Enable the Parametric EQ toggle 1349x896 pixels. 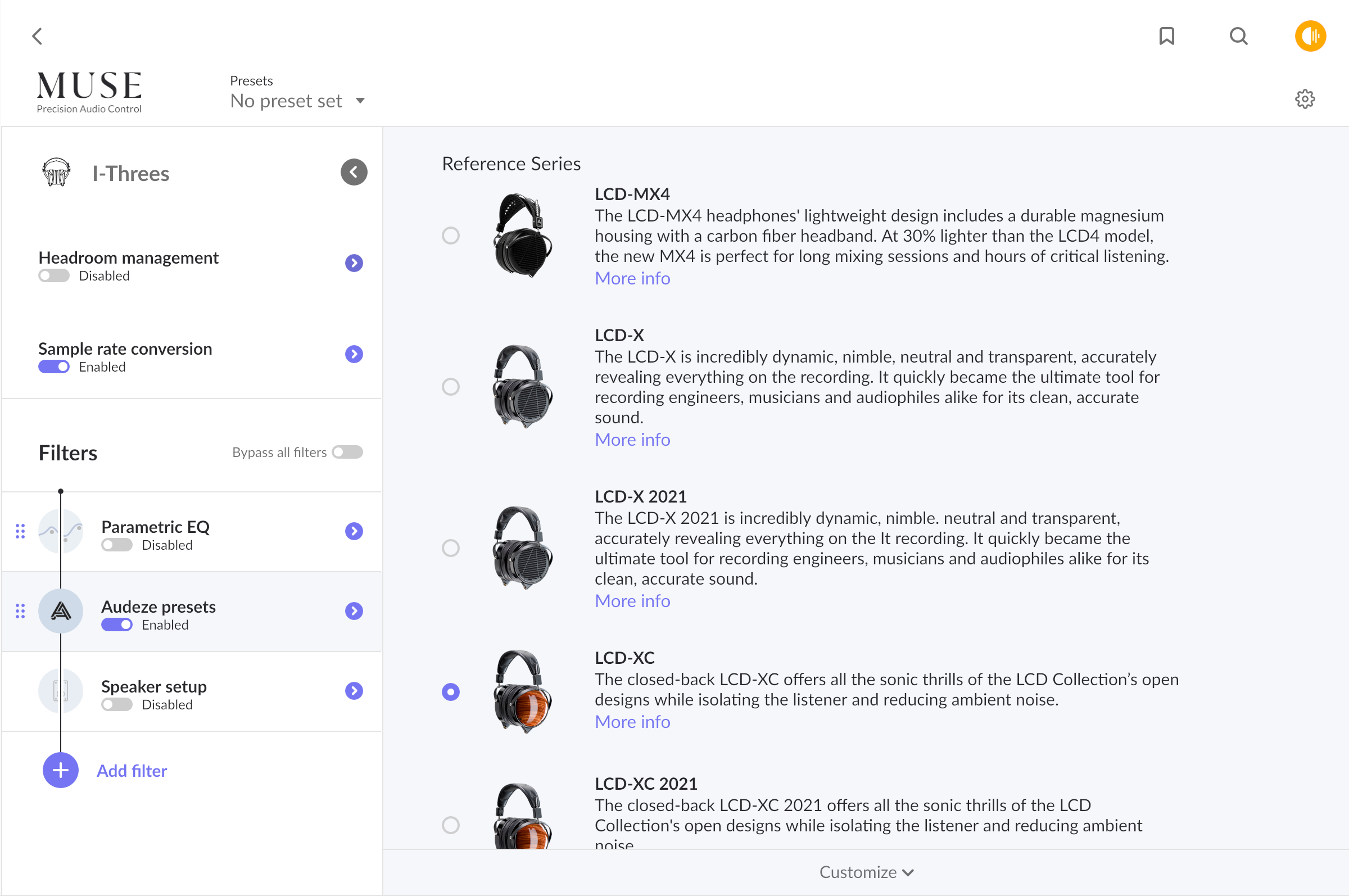116,545
